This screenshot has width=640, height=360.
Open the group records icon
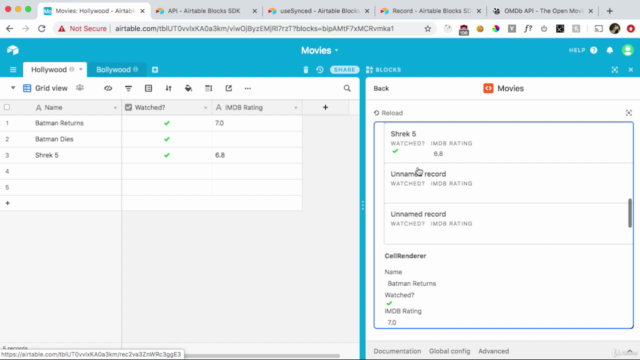pyautogui.click(x=149, y=88)
